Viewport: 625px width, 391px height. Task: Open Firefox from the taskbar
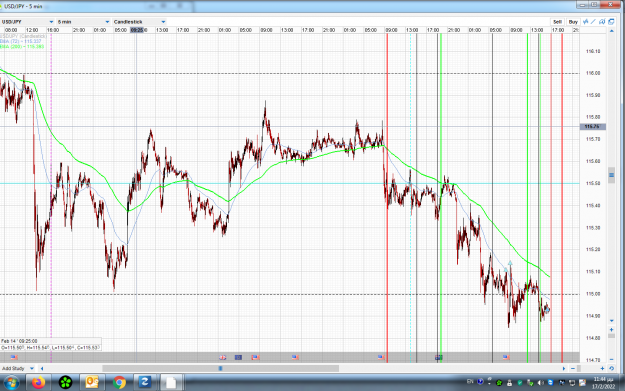[39, 383]
